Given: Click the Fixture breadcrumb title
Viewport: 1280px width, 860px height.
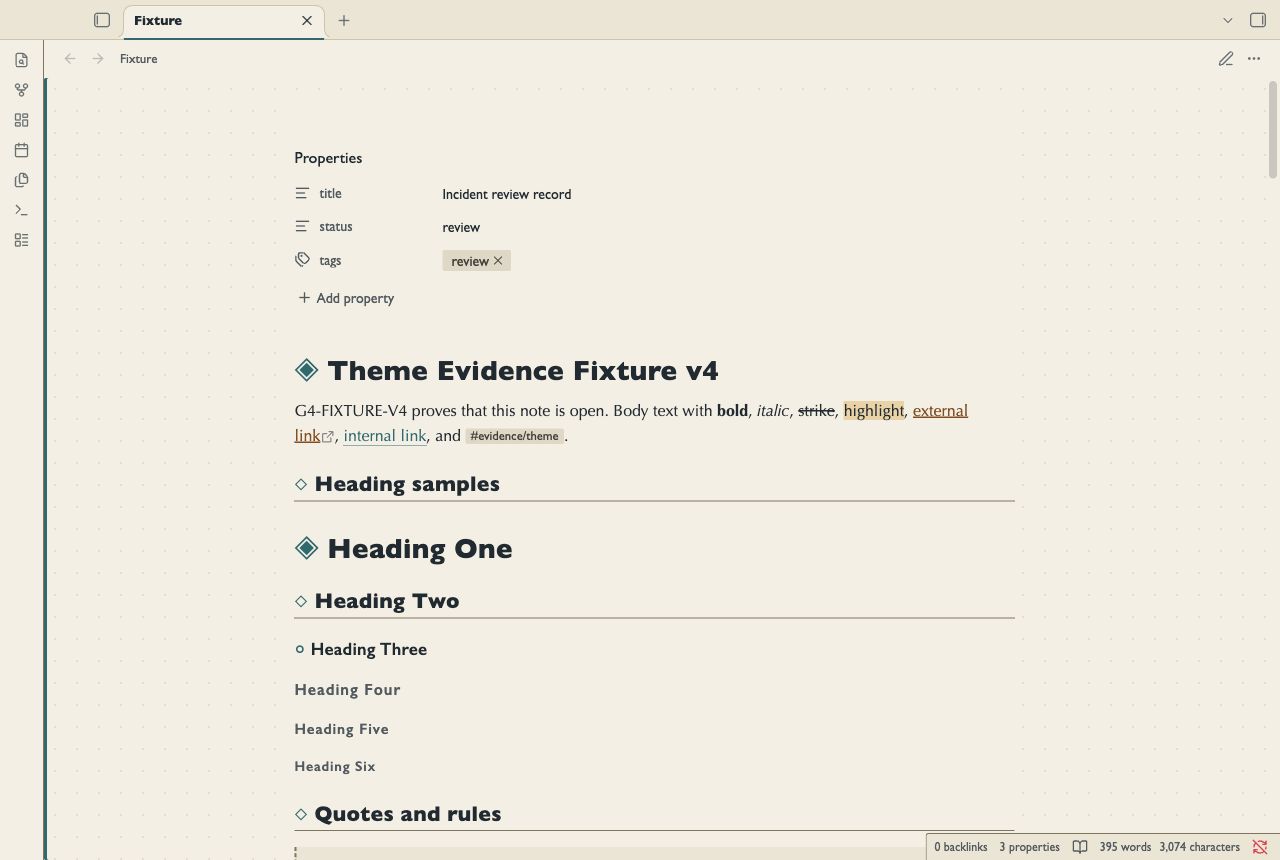Looking at the screenshot, I should (139, 59).
